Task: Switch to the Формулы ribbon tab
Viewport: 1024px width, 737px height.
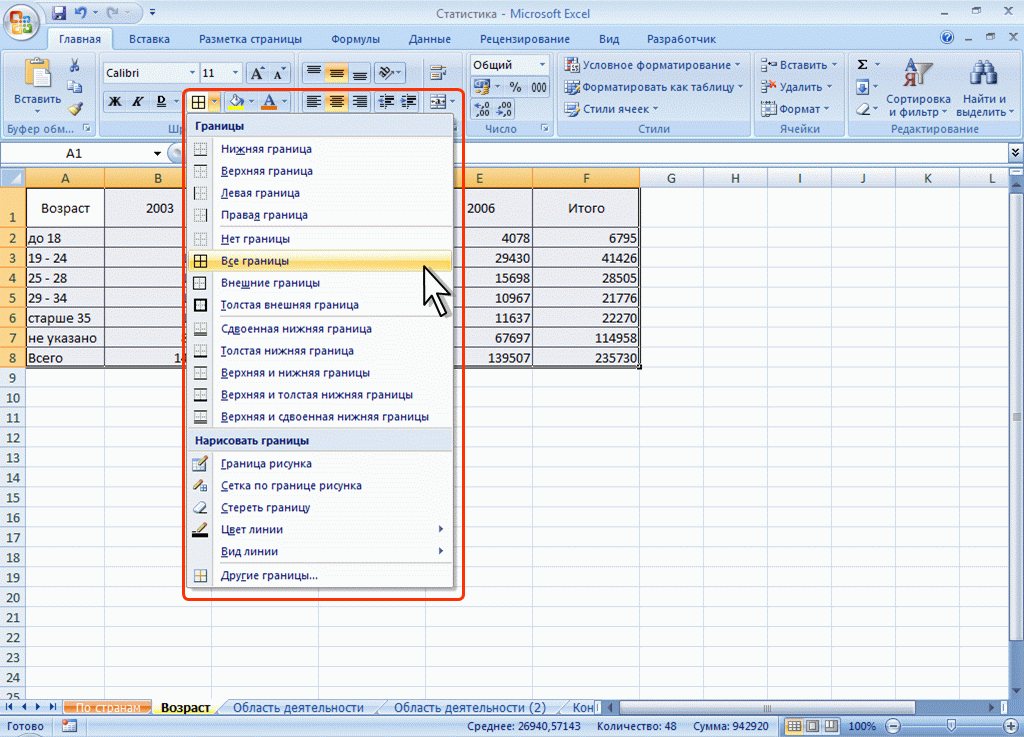Action: click(355, 40)
